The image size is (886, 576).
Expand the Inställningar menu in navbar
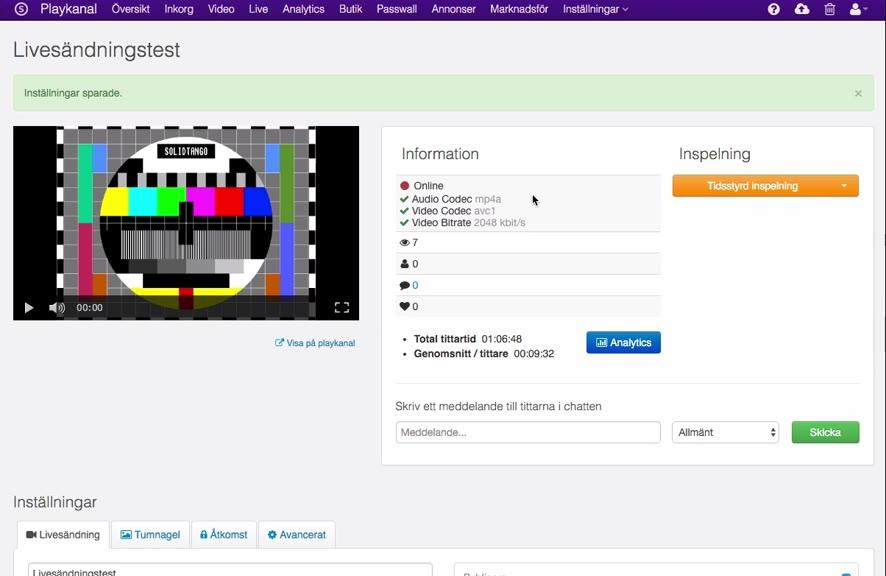[595, 9]
